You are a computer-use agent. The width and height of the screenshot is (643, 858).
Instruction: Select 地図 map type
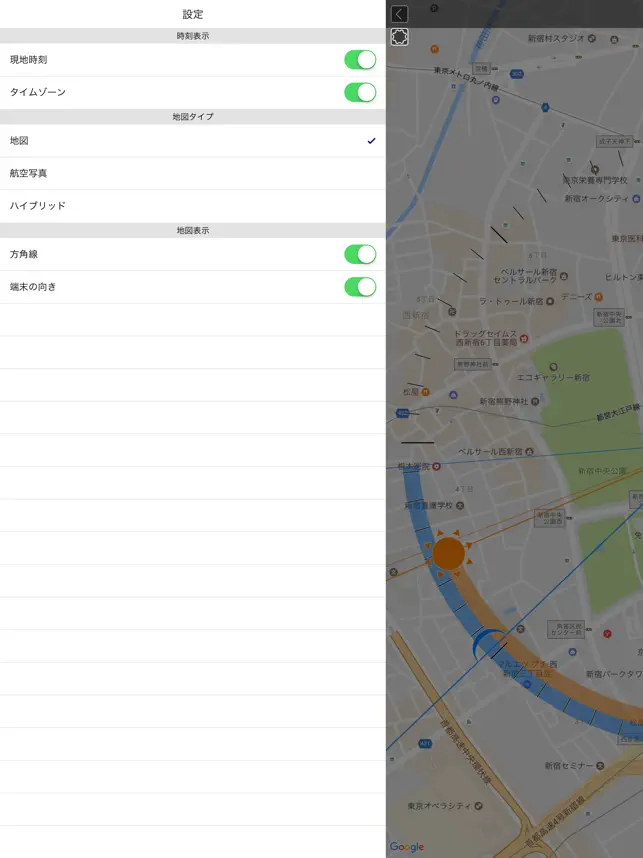point(193,141)
